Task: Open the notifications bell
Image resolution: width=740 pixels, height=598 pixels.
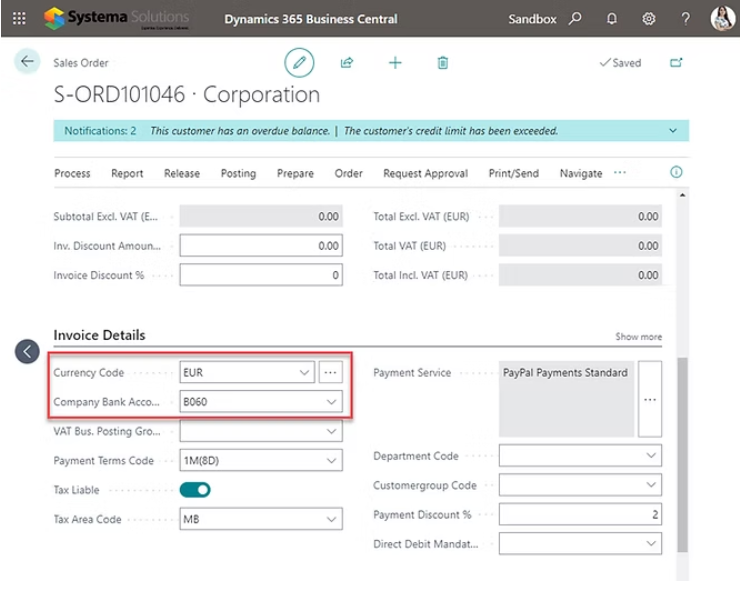Action: (x=612, y=19)
